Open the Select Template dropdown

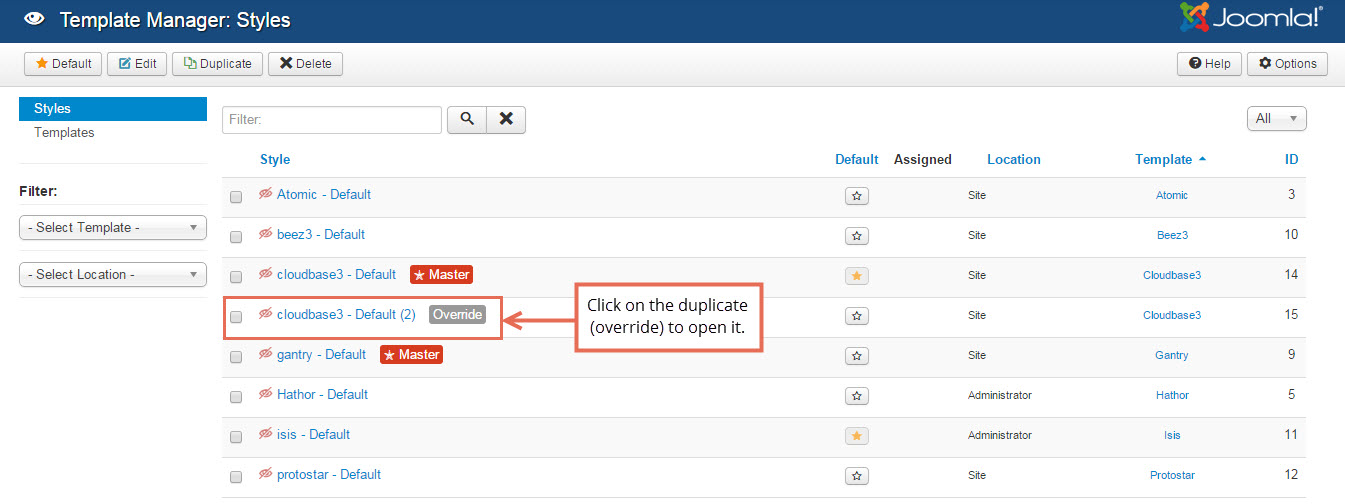point(113,227)
